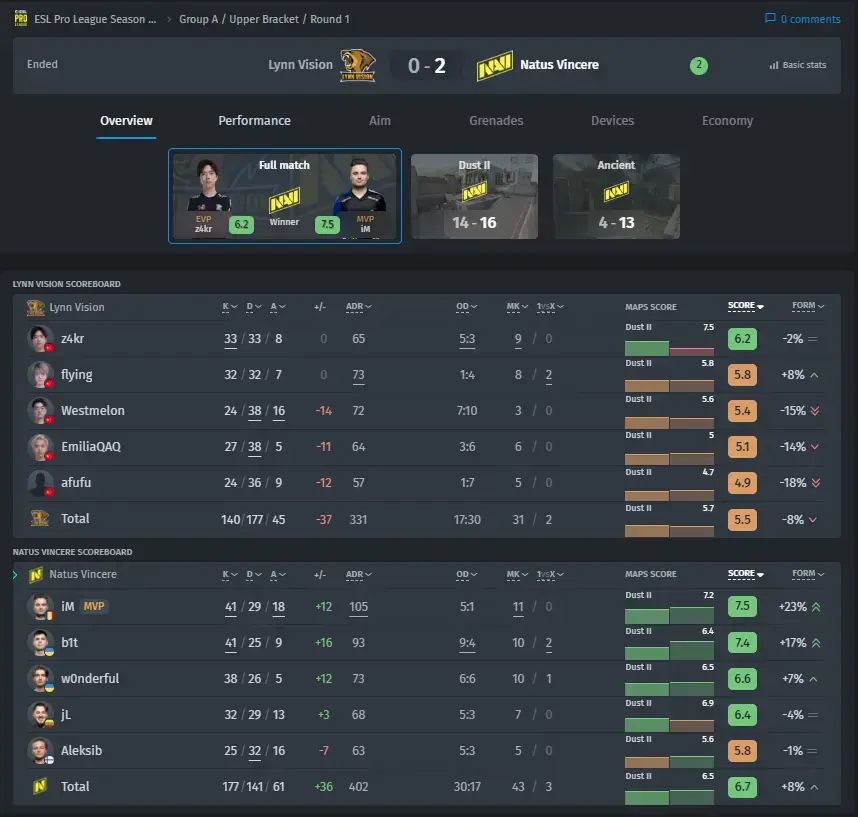This screenshot has width=858, height=817.
Task: Click Natus Vincere Total score 6.7
Action: pyautogui.click(x=742, y=787)
